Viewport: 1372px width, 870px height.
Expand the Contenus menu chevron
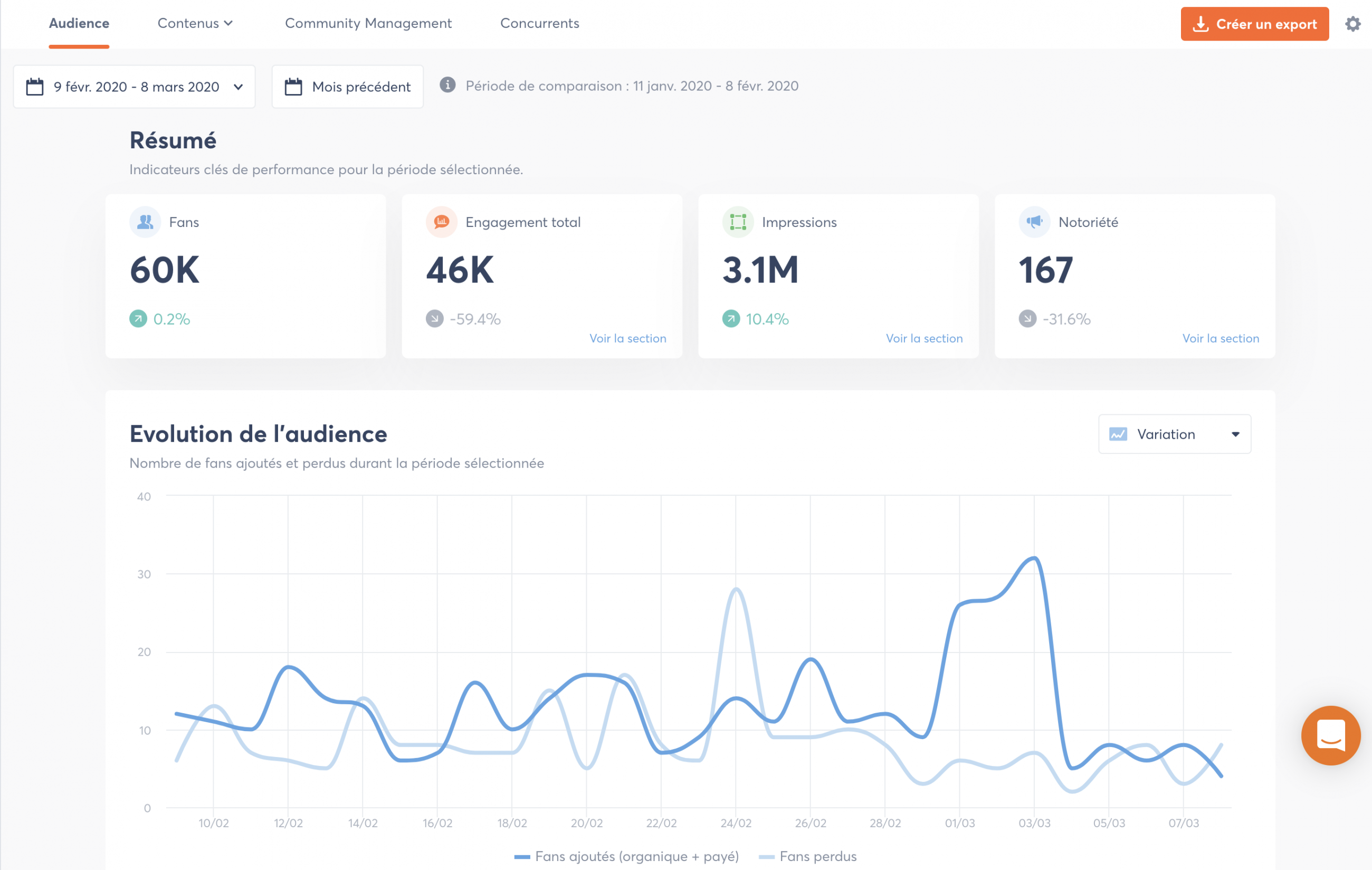point(228,23)
